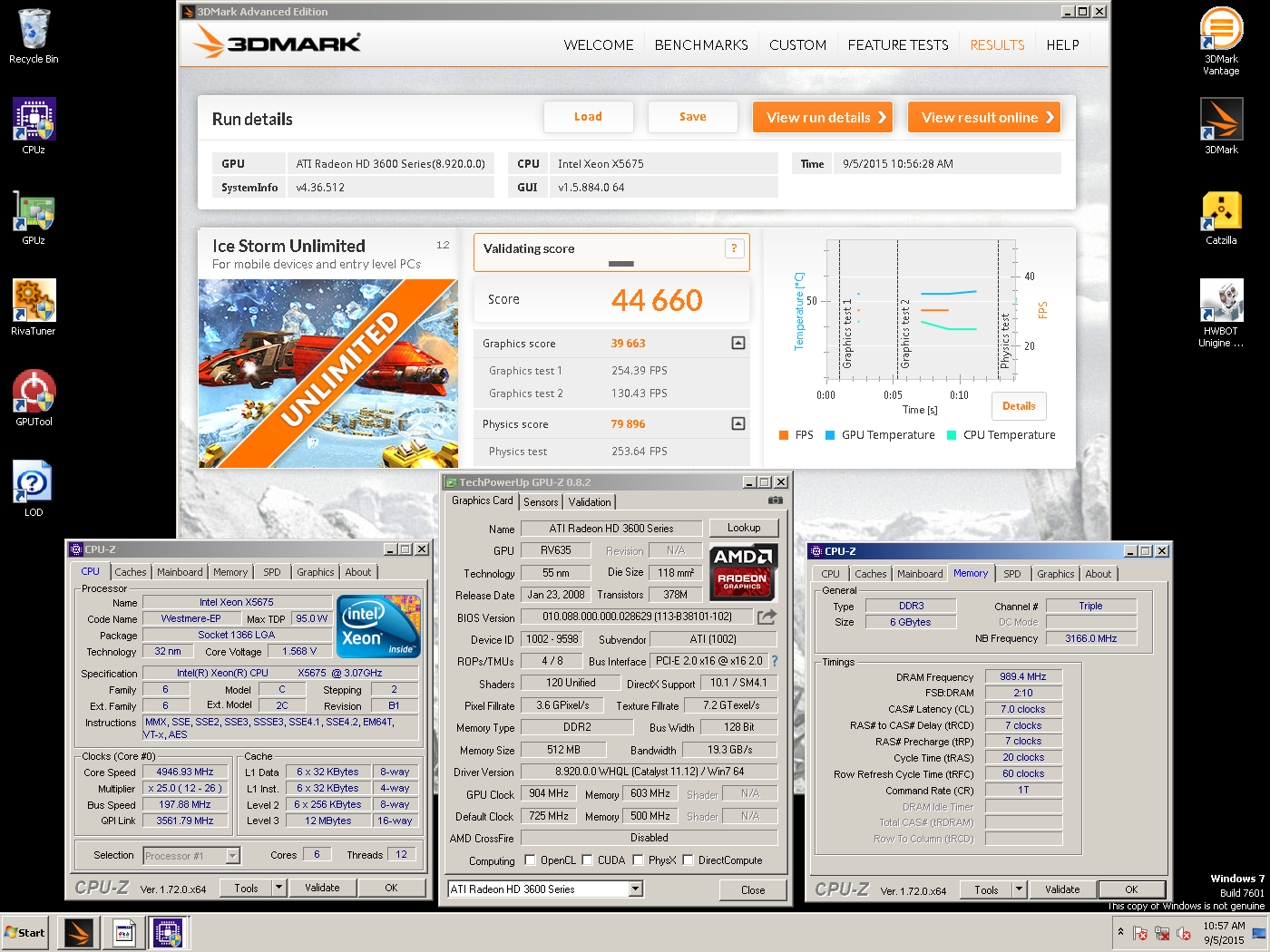Click GPU Name field in GPU-Z
Screen dimensions: 1270x952
pos(611,529)
